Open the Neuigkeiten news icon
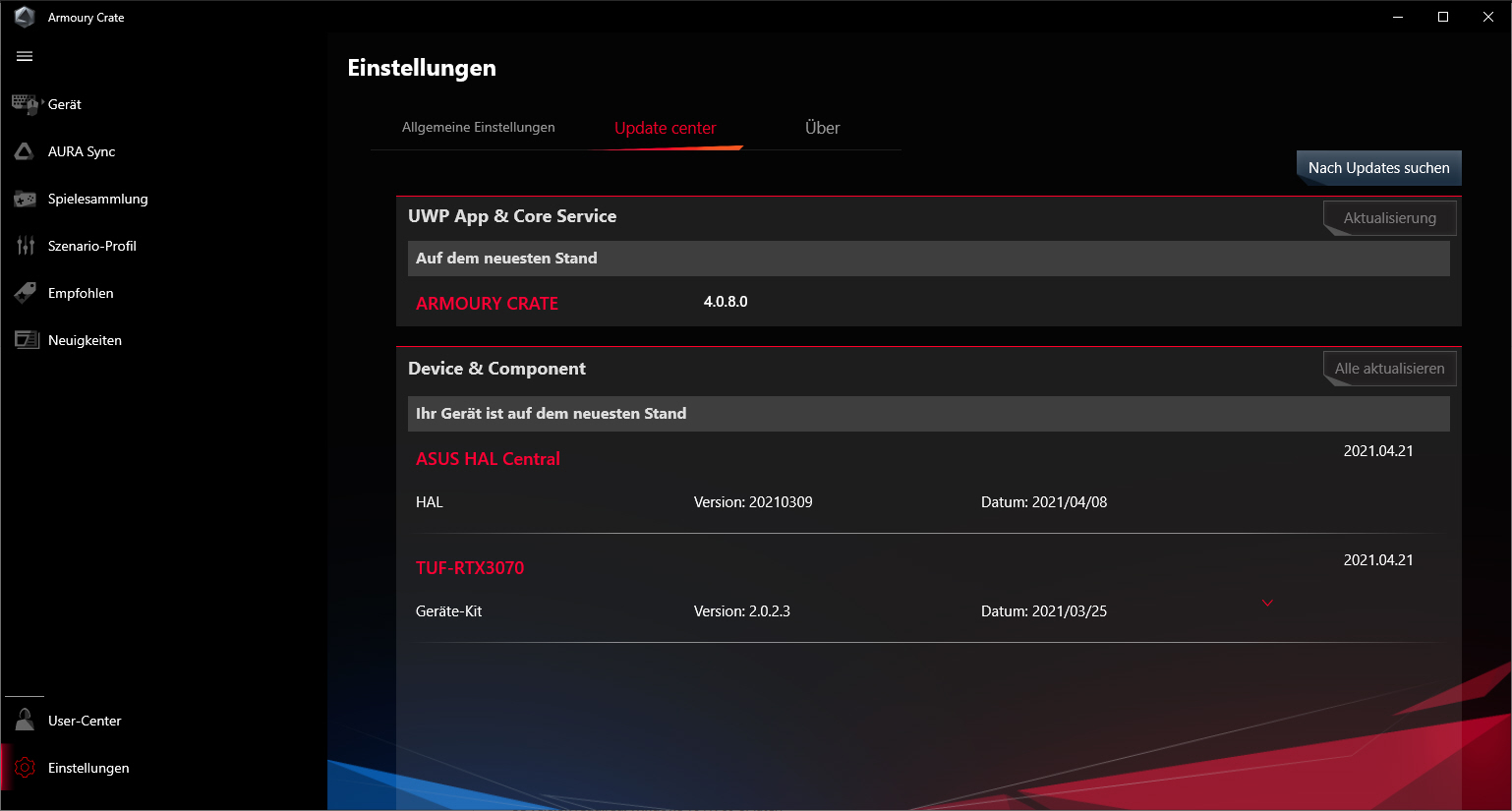The width and height of the screenshot is (1512, 811). click(x=26, y=340)
